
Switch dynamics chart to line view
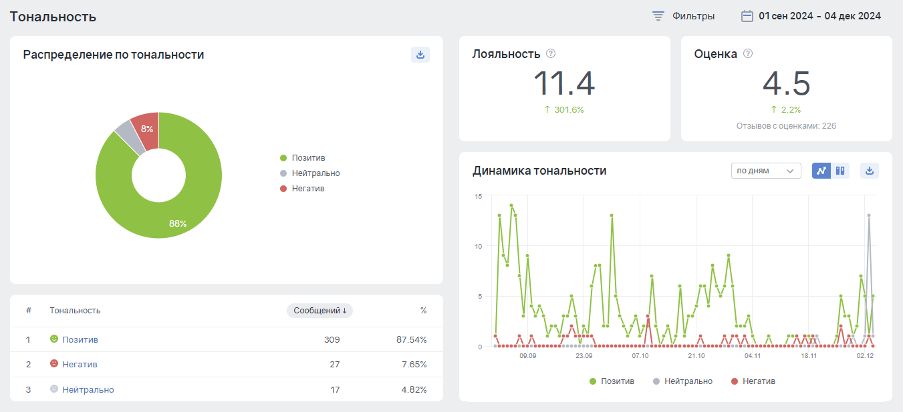pos(821,171)
